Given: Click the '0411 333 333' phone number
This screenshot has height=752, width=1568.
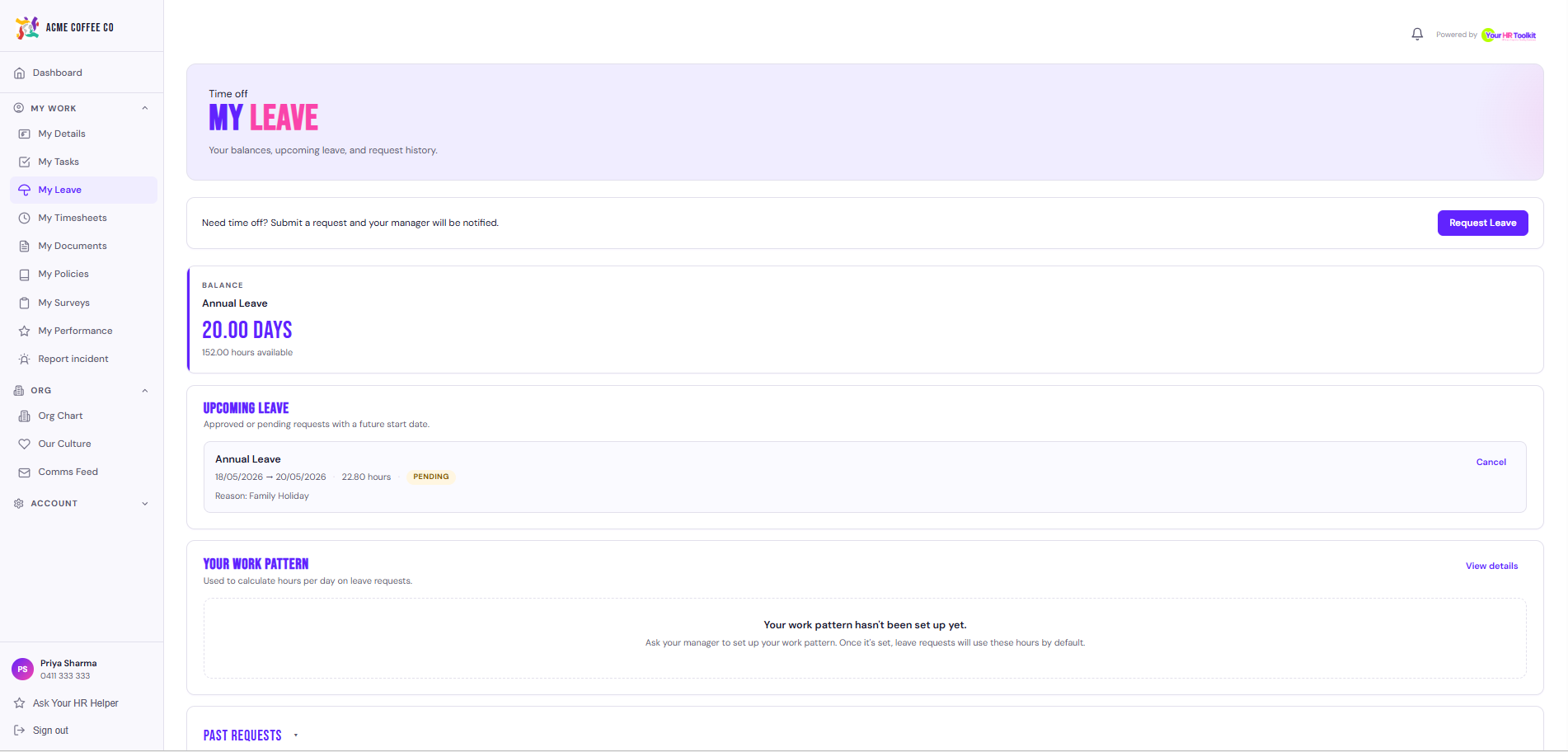Looking at the screenshot, I should pos(65,676).
